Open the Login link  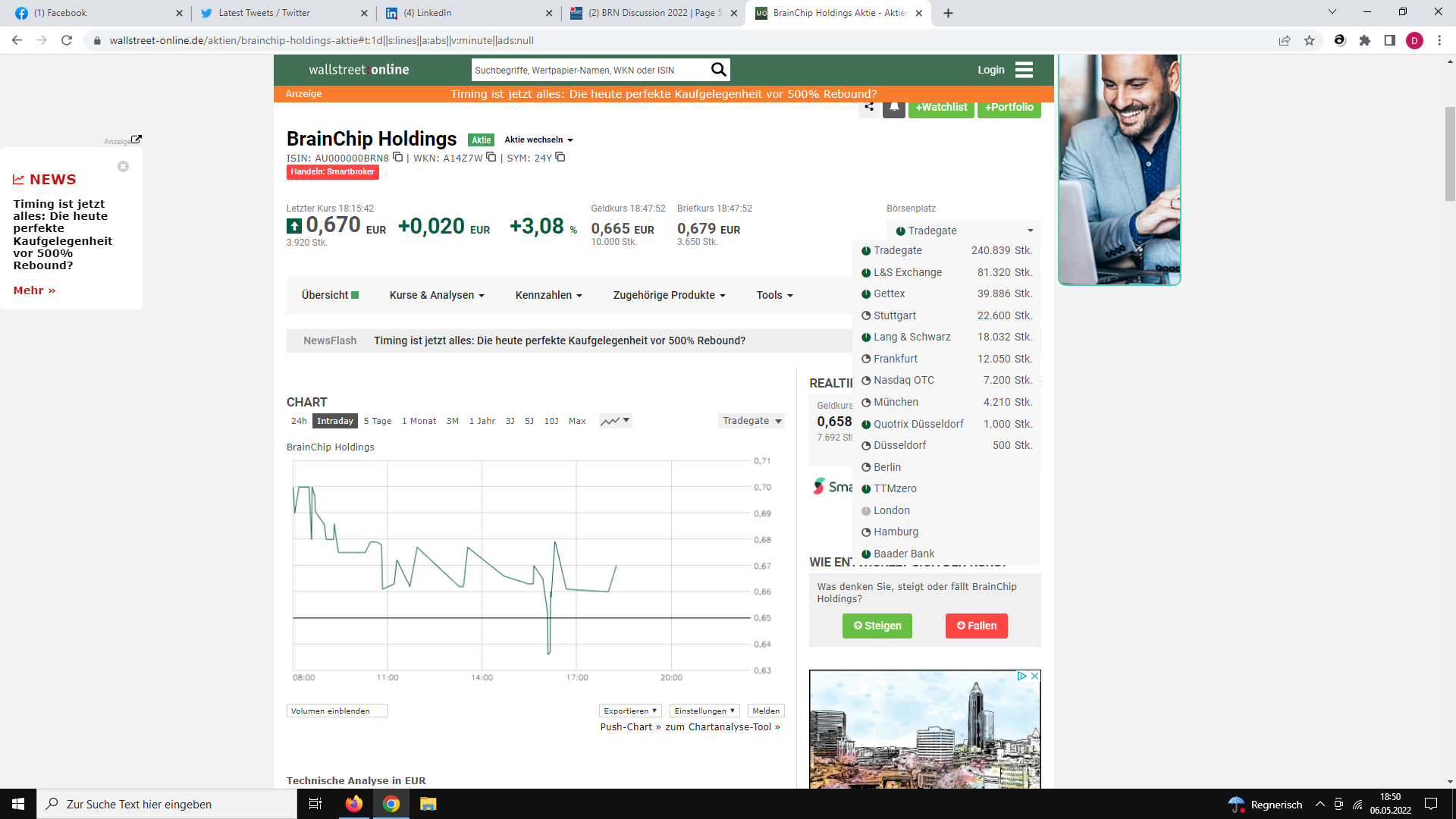pos(990,70)
